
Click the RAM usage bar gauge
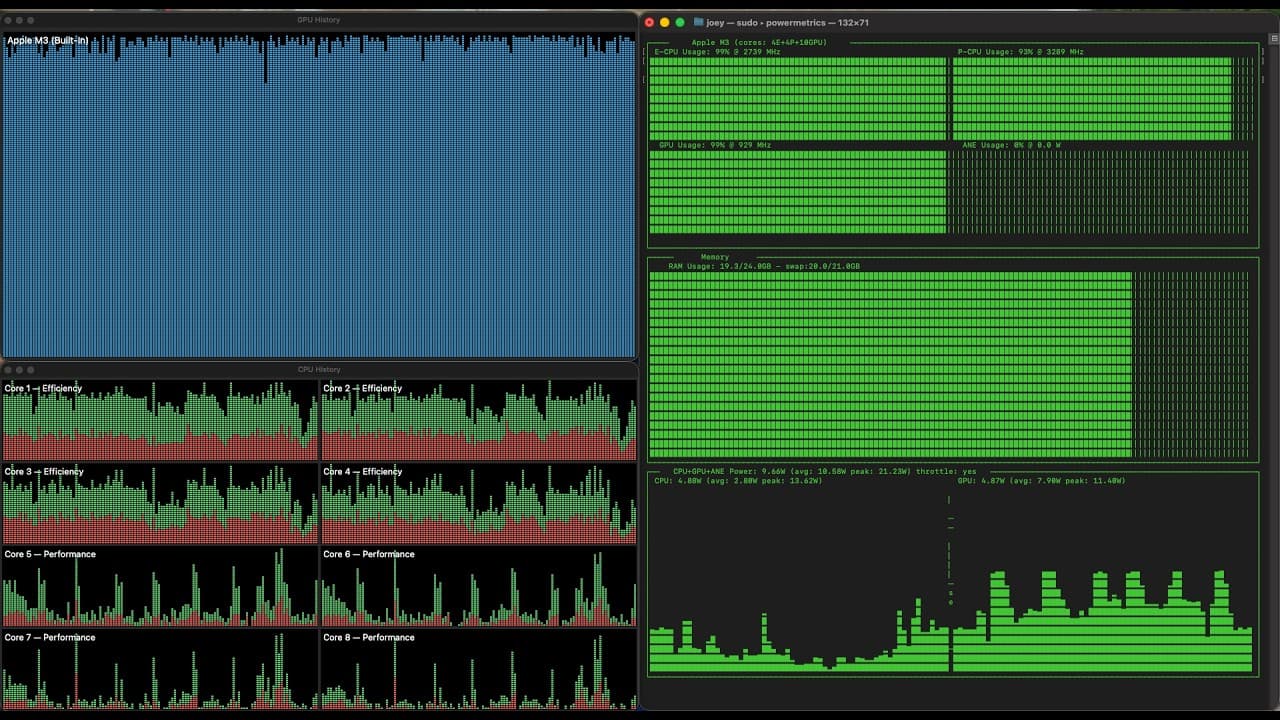(950, 365)
